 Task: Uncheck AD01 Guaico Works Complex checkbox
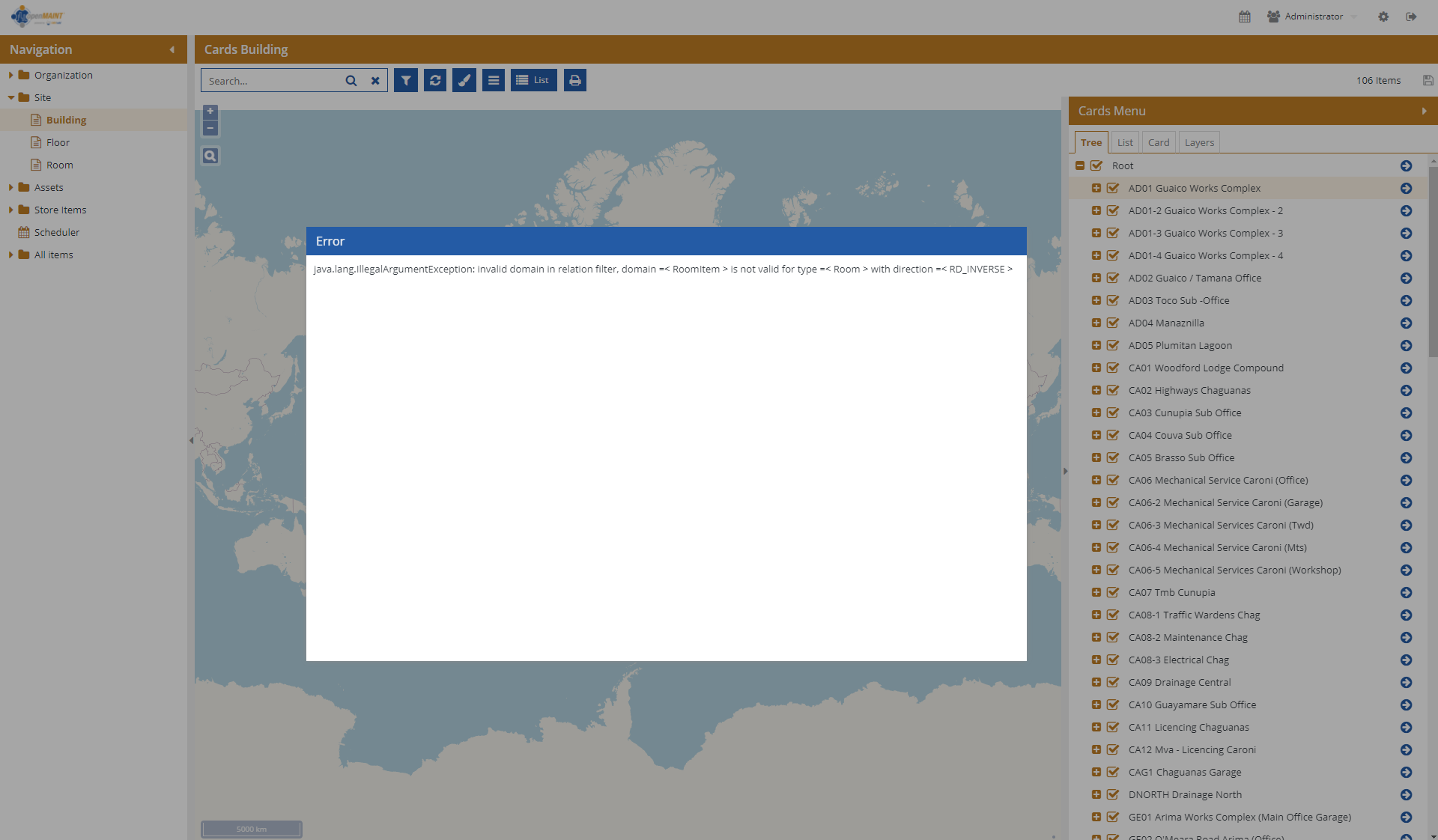1113,188
